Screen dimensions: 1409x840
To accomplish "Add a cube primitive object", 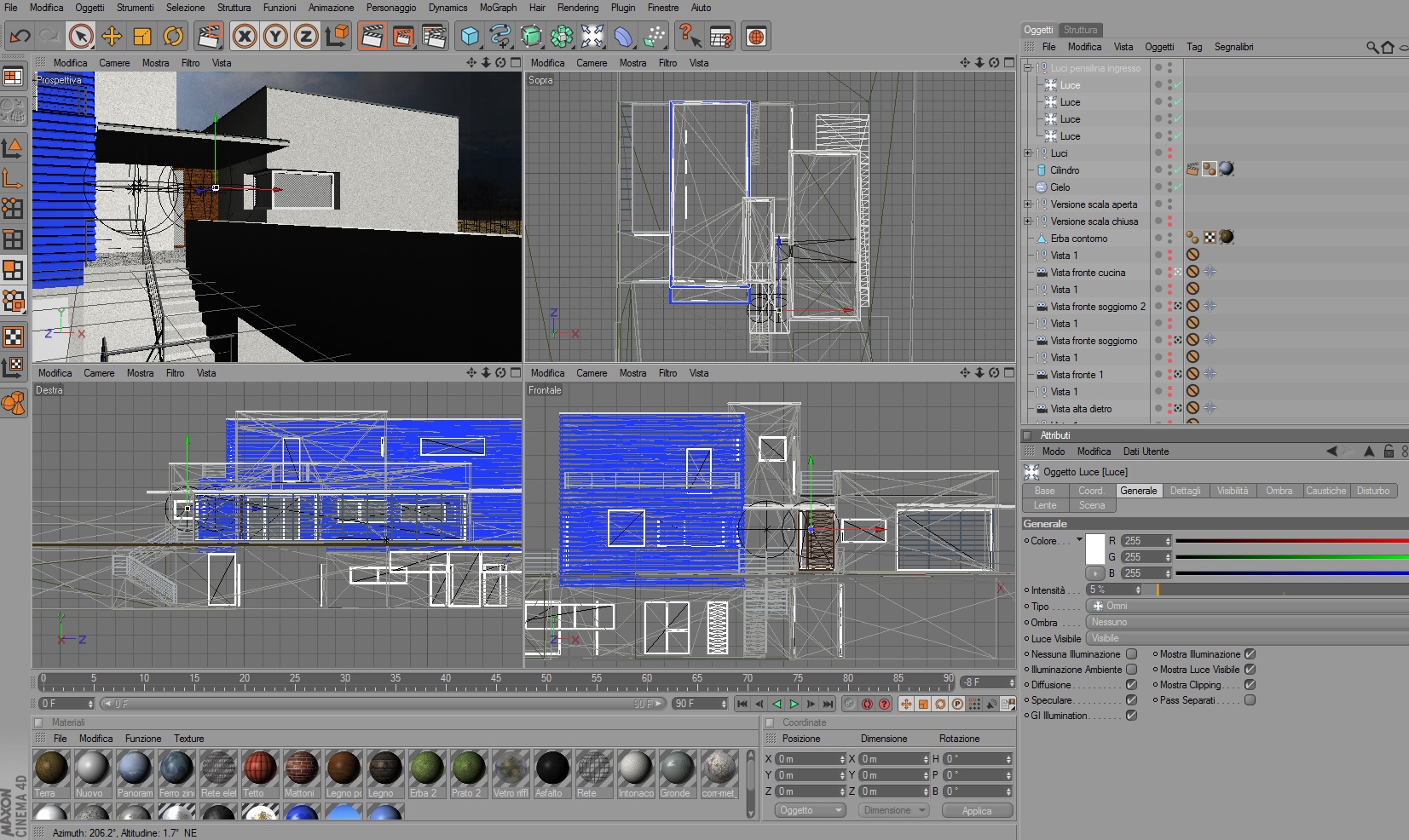I will click(x=470, y=37).
